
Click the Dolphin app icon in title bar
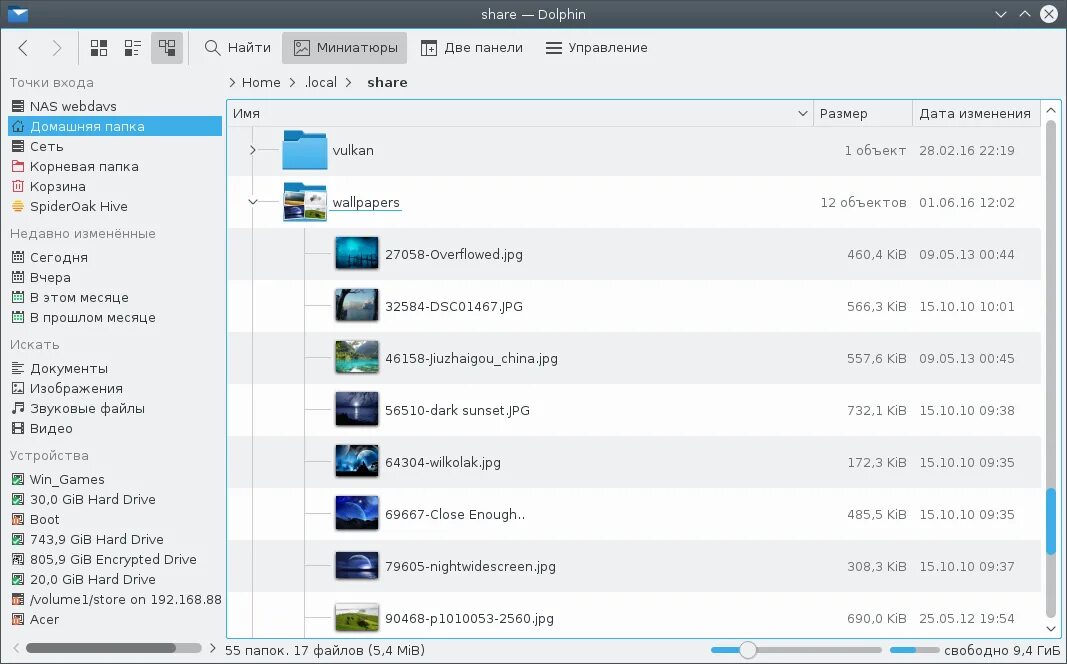pyautogui.click(x=18, y=14)
